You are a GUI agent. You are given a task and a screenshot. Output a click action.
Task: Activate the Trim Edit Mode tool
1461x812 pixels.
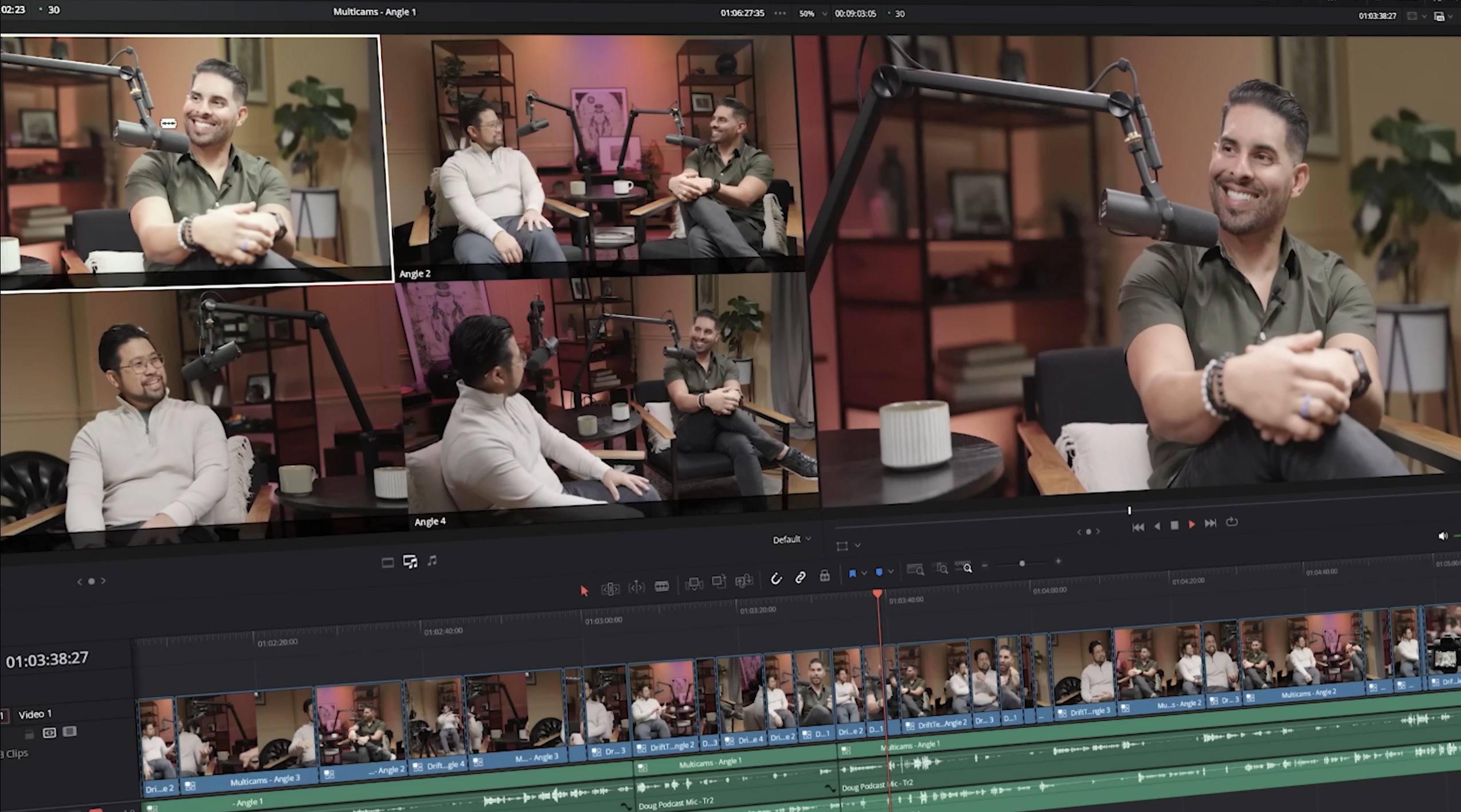pyautogui.click(x=610, y=589)
